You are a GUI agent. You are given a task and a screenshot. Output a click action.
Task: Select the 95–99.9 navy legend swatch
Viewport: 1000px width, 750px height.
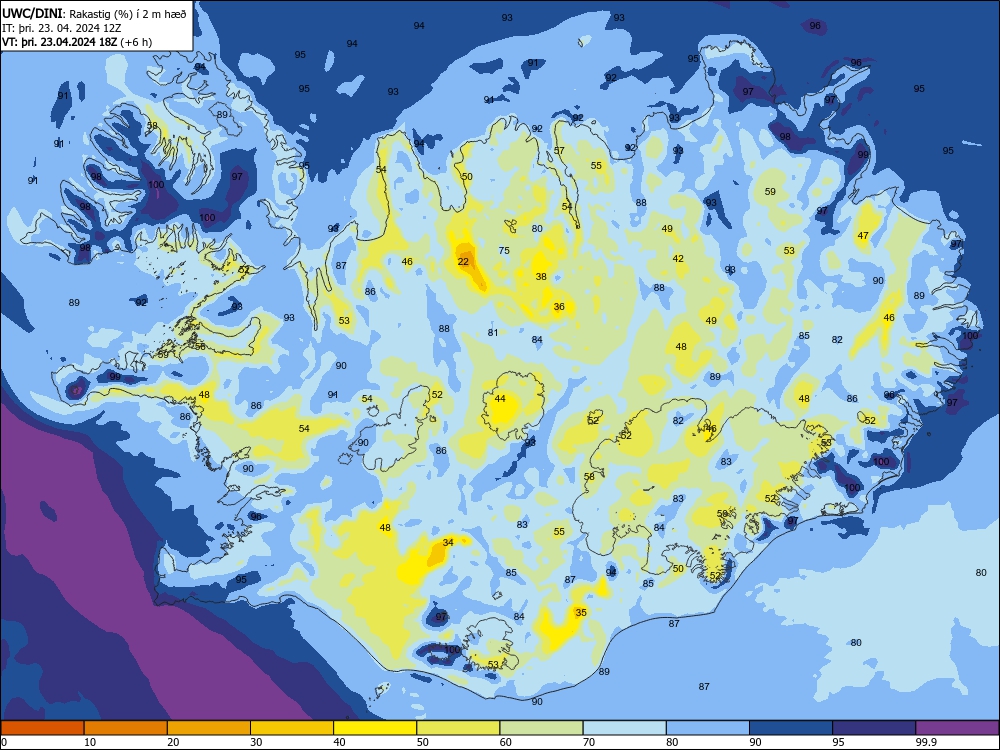pos(874,728)
